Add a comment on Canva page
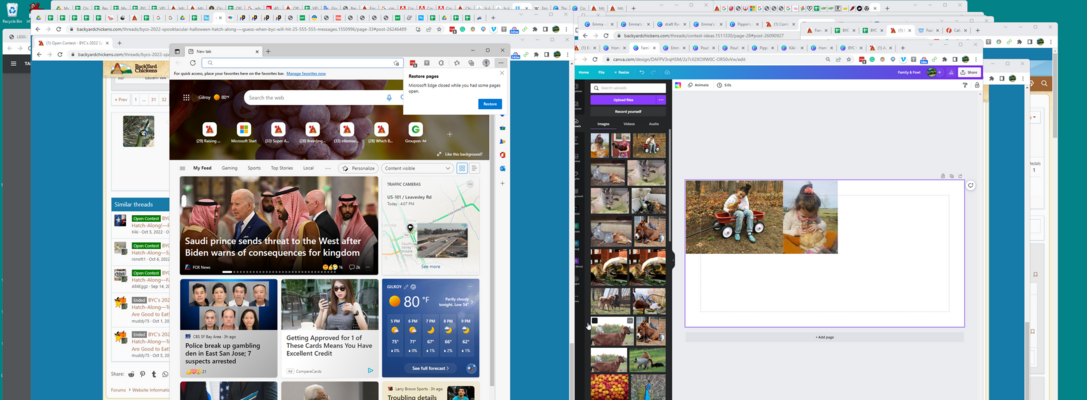 click(971, 185)
